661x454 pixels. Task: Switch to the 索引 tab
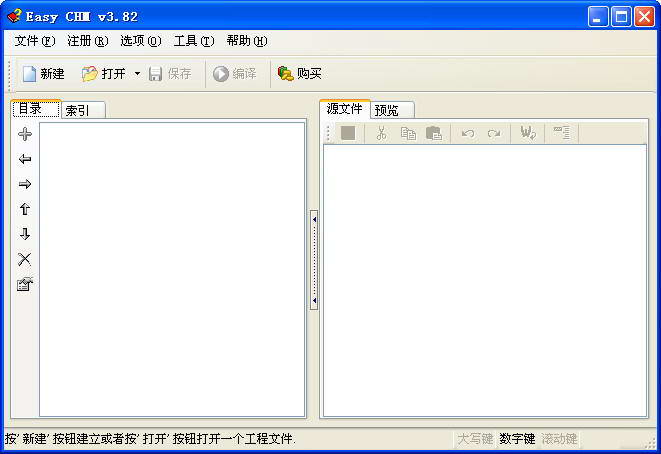(83, 110)
